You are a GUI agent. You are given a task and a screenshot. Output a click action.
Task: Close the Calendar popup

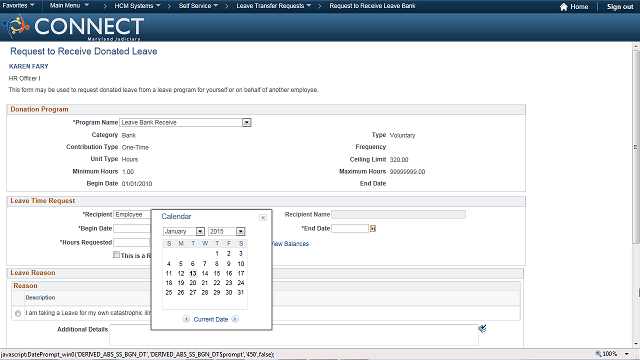click(263, 218)
